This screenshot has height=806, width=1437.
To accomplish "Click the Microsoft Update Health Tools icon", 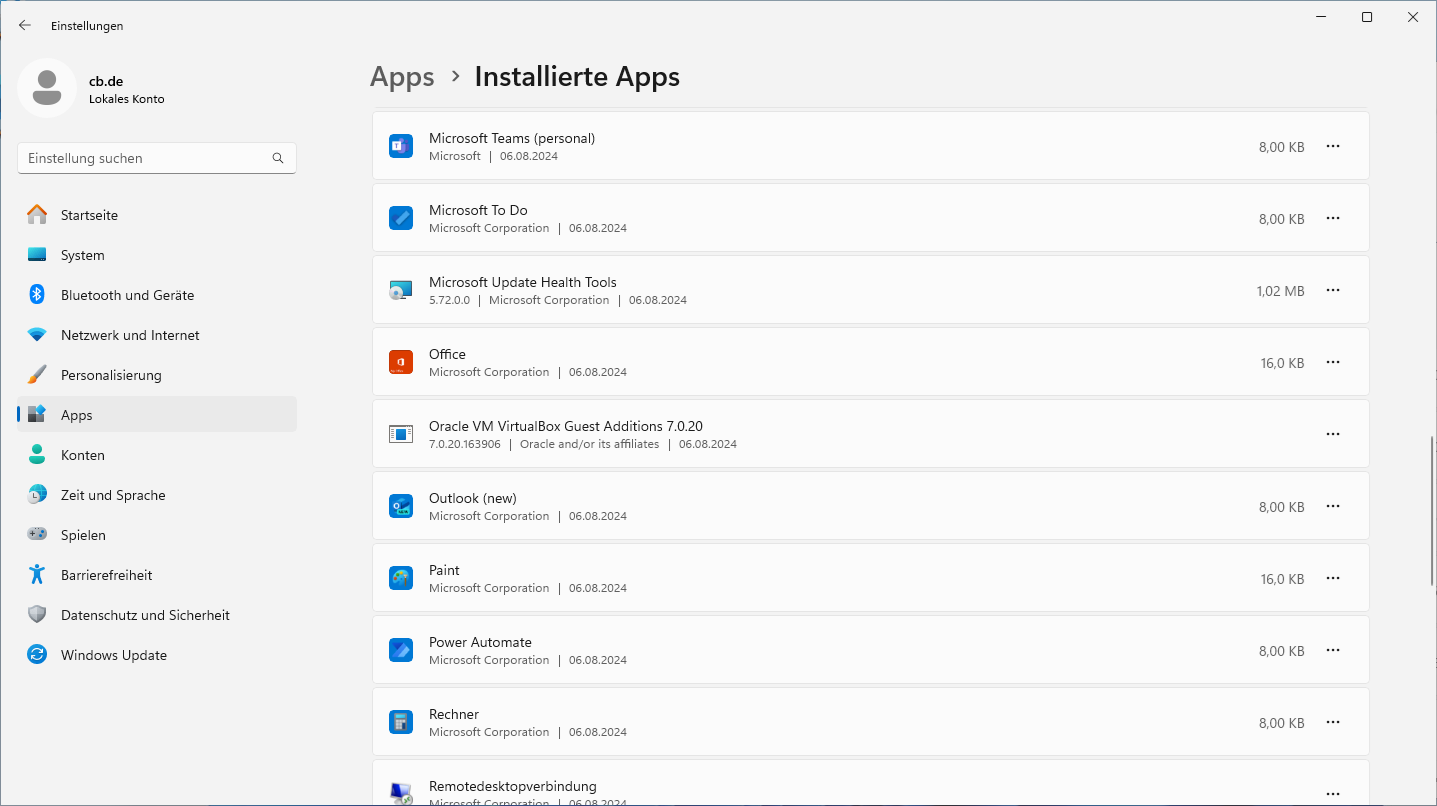I will (400, 290).
